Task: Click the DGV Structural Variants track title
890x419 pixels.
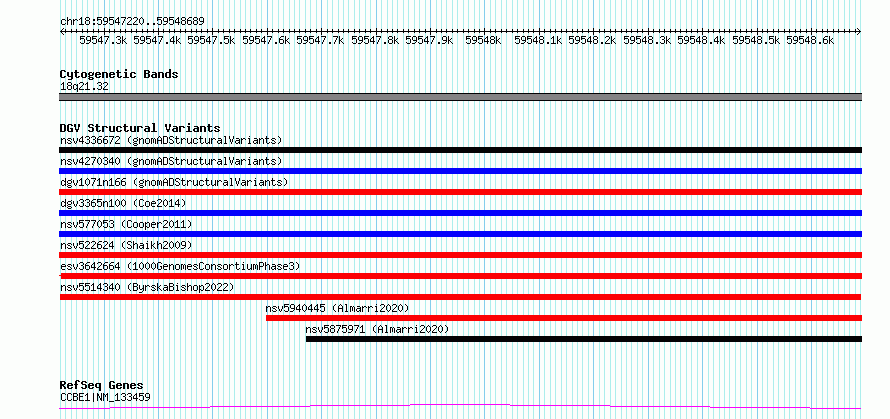Action: coord(140,128)
